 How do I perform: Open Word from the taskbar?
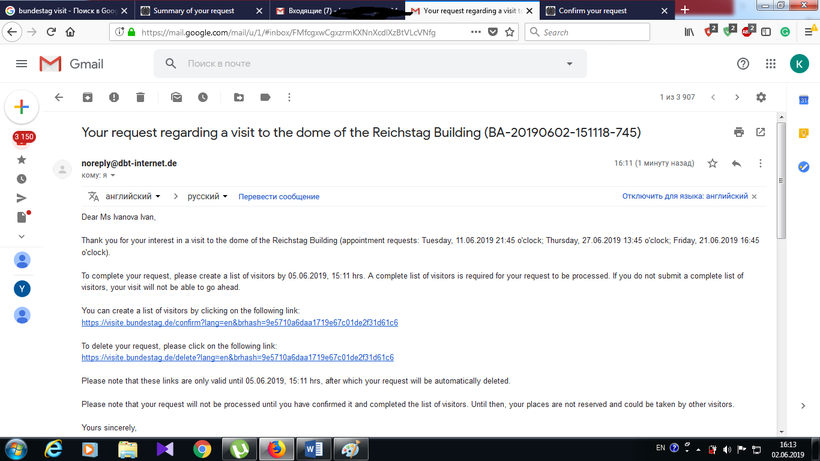(x=314, y=450)
